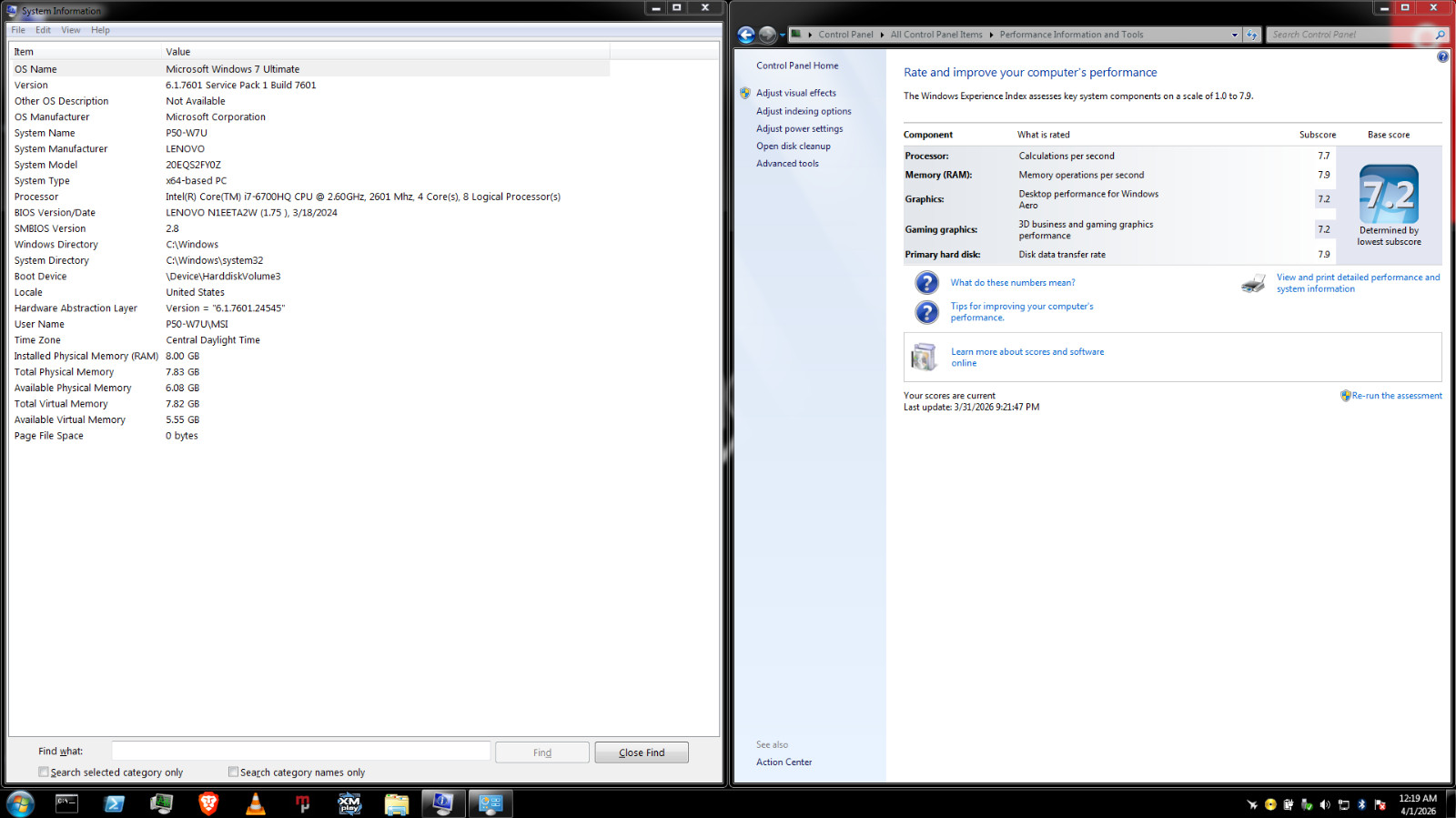Click the Find button
This screenshot has height=818, width=1456.
click(542, 752)
